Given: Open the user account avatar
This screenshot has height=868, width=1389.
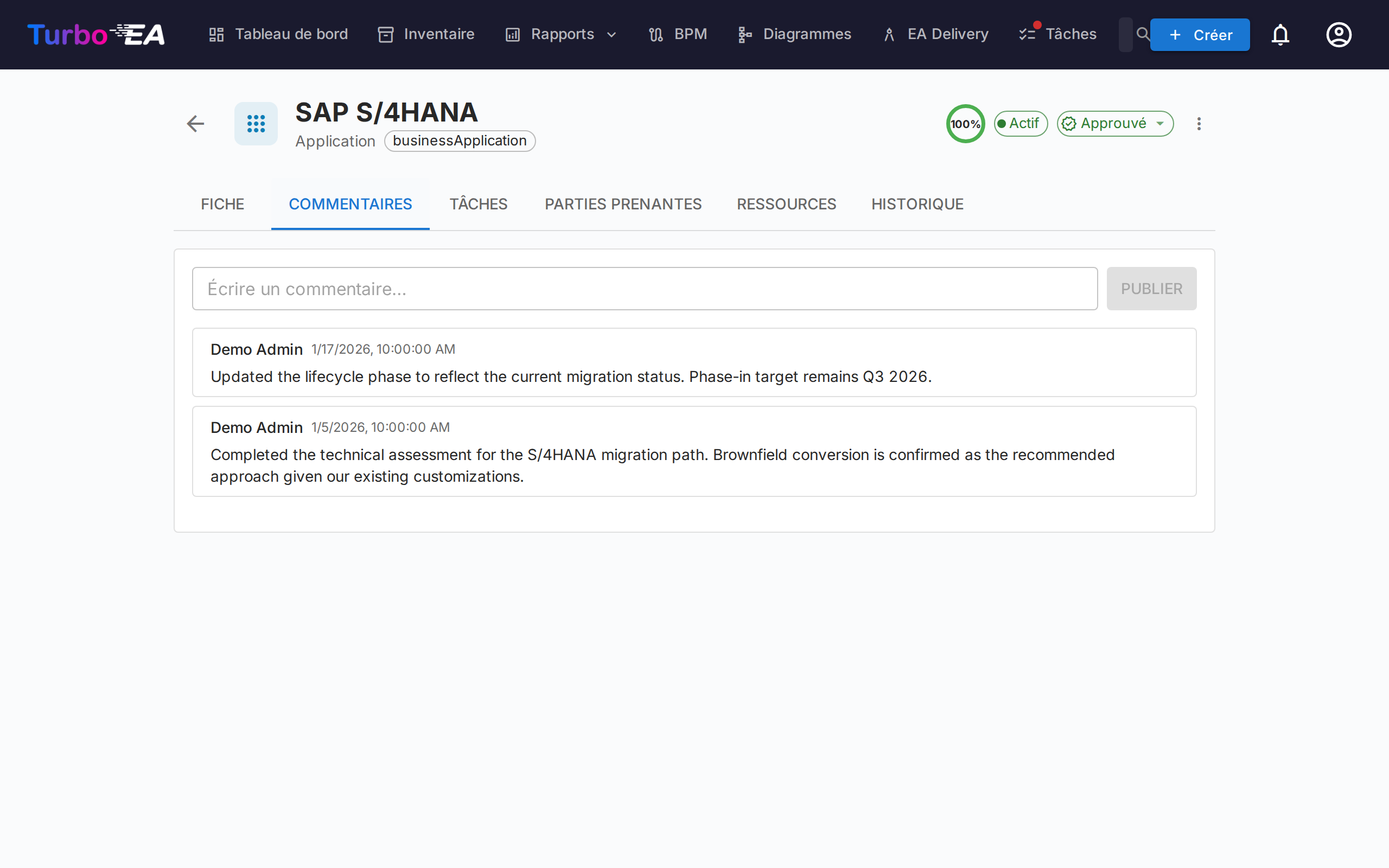Looking at the screenshot, I should tap(1338, 34).
